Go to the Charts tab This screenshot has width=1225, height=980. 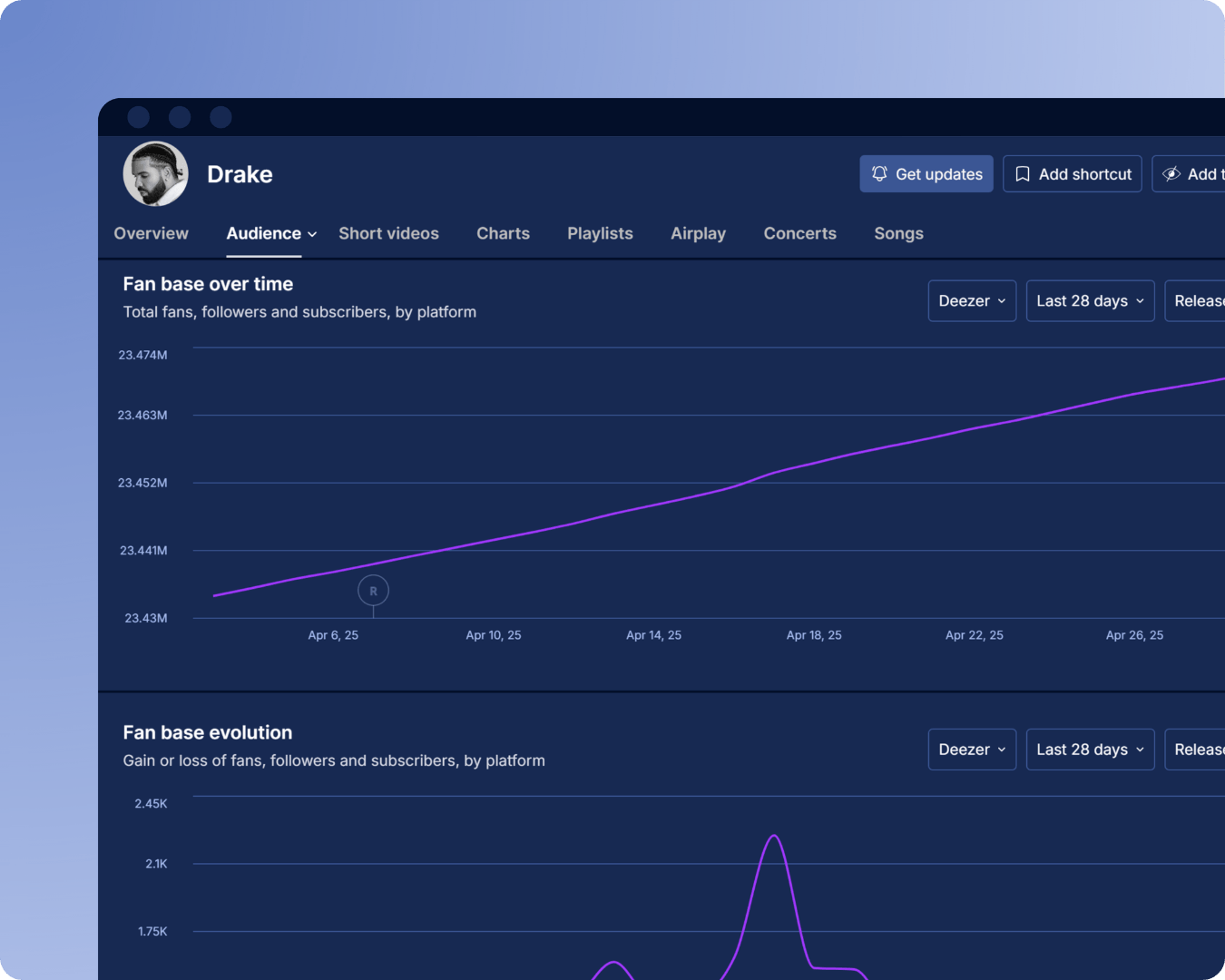click(503, 233)
